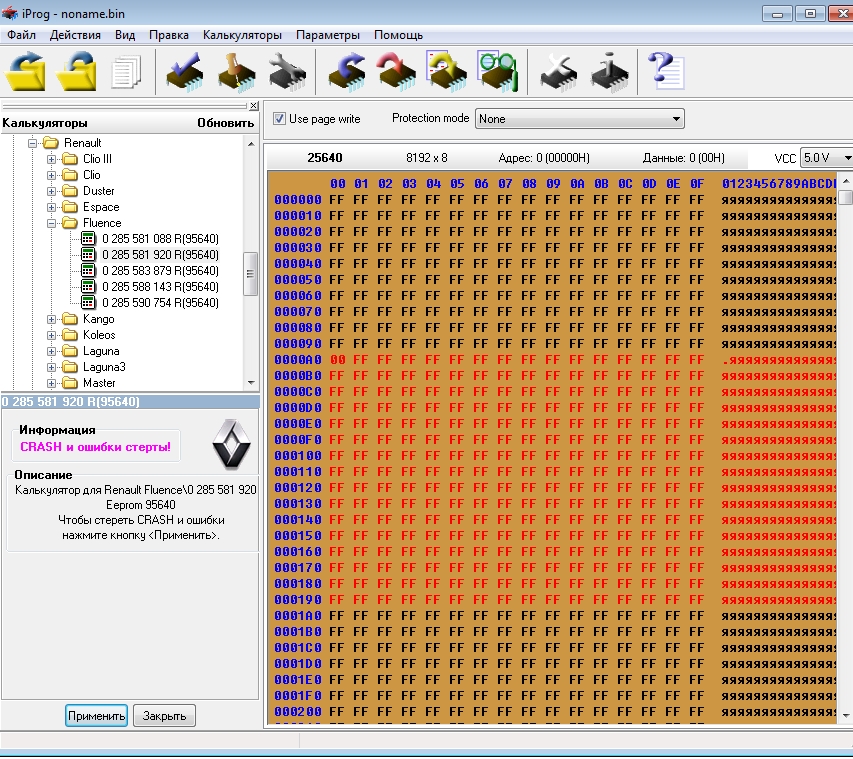Click the copy documents toolbar icon

[x=126, y=71]
